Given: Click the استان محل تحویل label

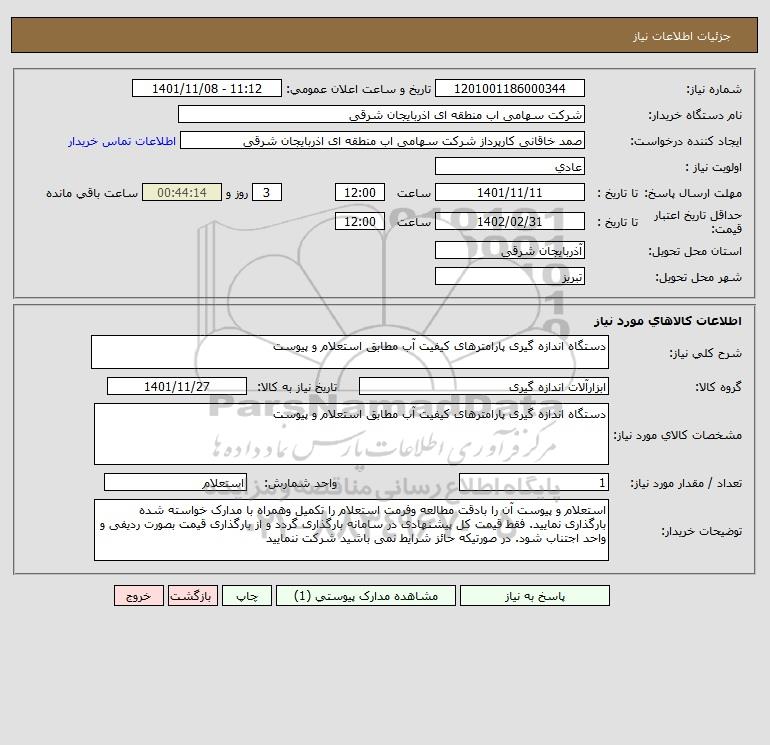Looking at the screenshot, I should [x=695, y=251].
